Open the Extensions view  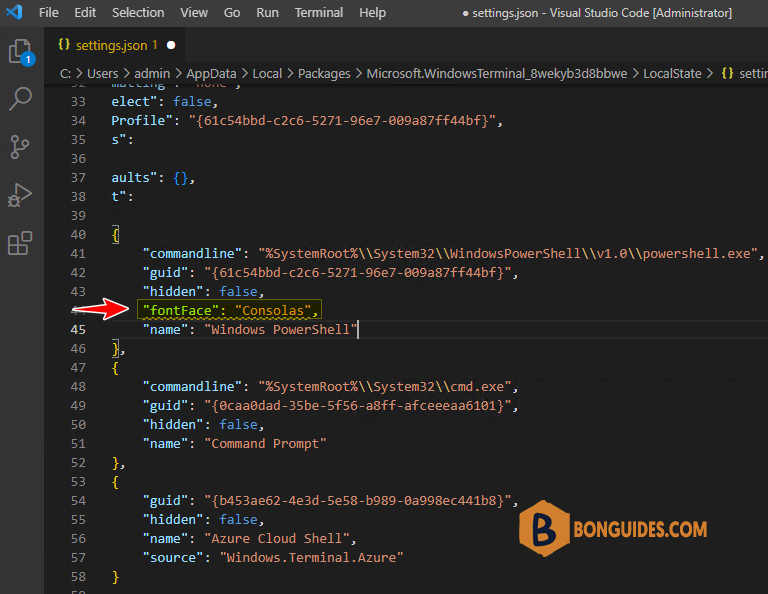20,243
